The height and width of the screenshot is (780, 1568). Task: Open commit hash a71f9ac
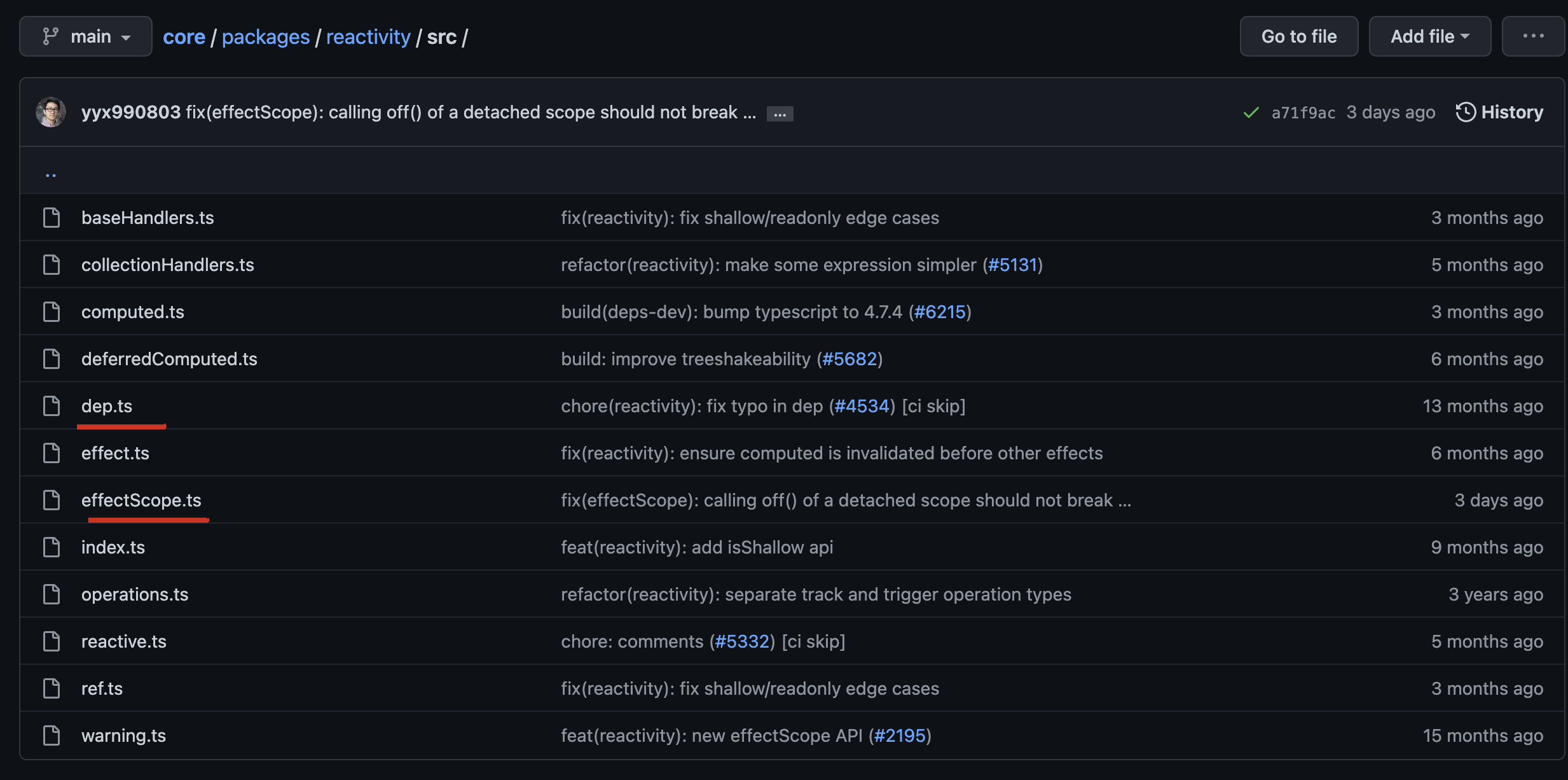(x=1303, y=113)
